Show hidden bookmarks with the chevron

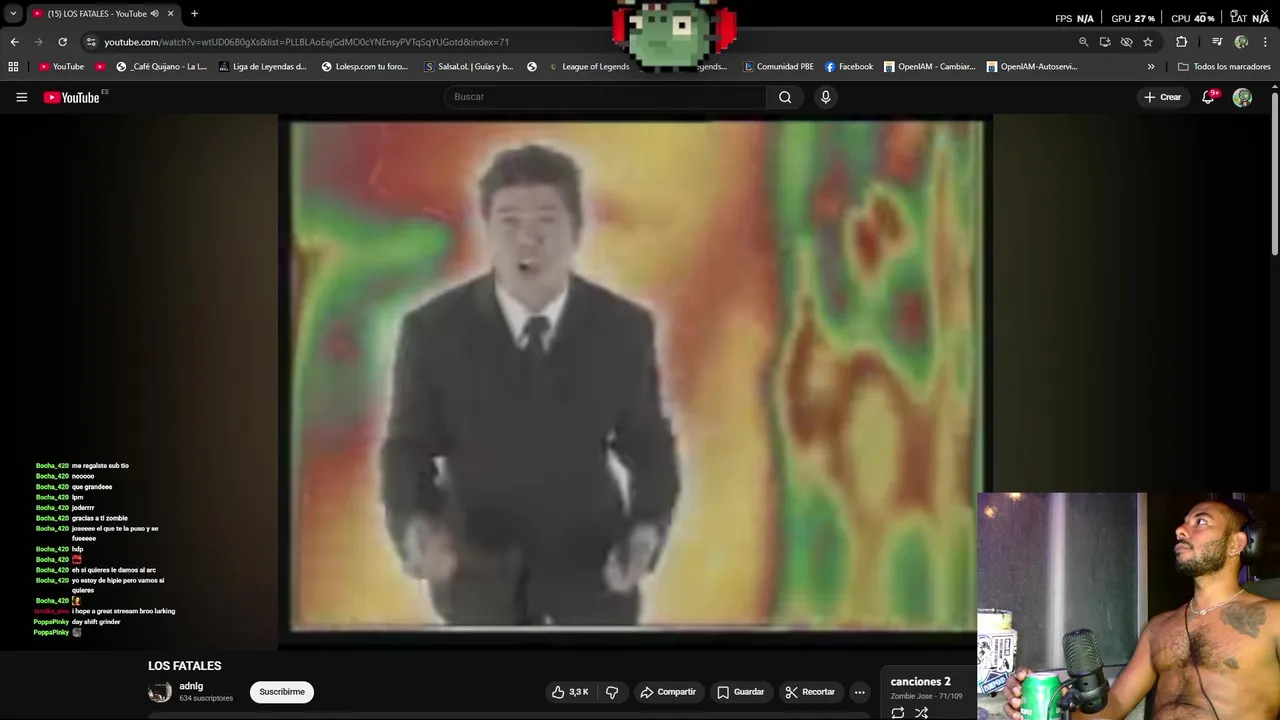point(1151,67)
